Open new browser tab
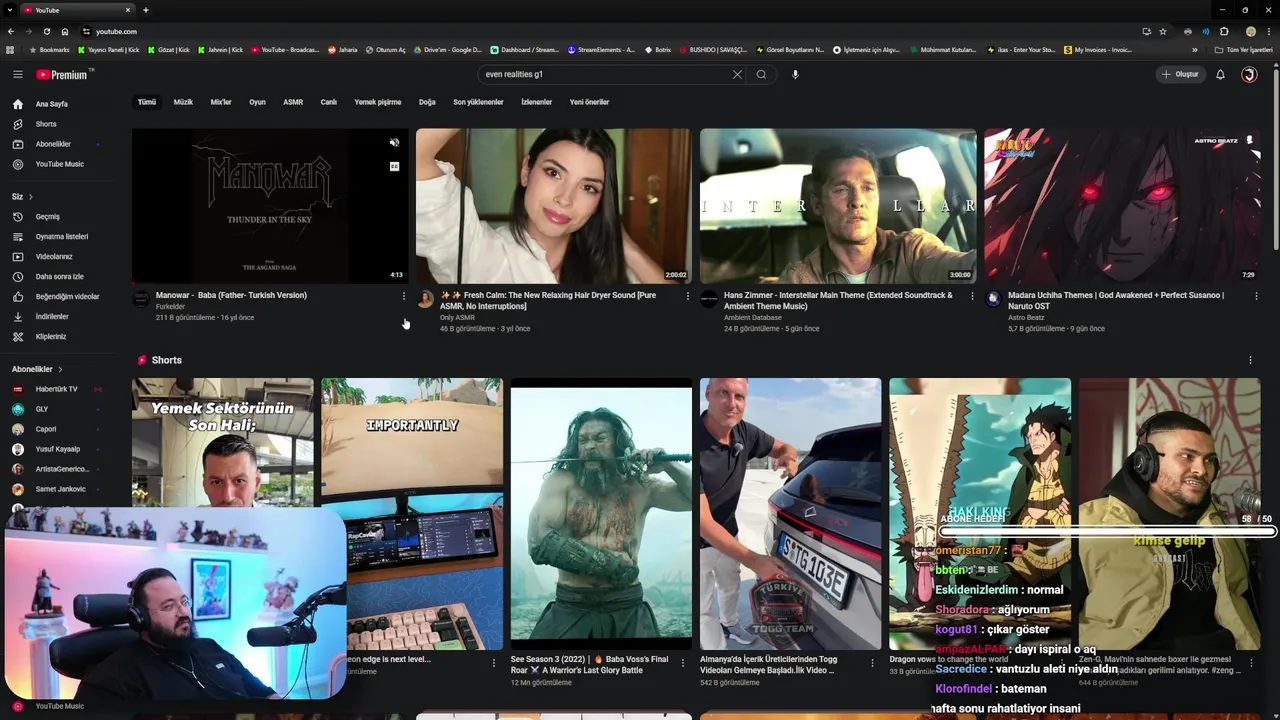This screenshot has width=1280, height=720. 146,10
